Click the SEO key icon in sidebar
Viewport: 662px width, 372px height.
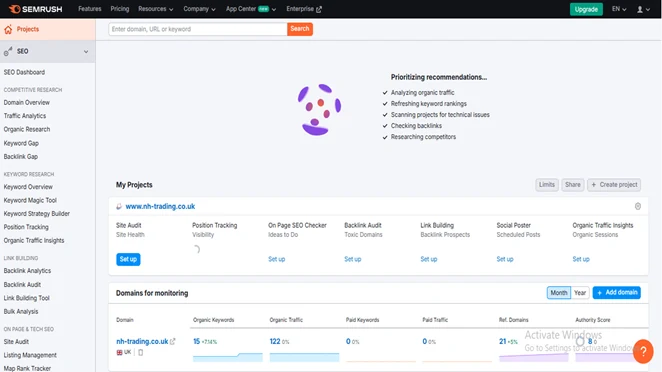click(x=8, y=52)
